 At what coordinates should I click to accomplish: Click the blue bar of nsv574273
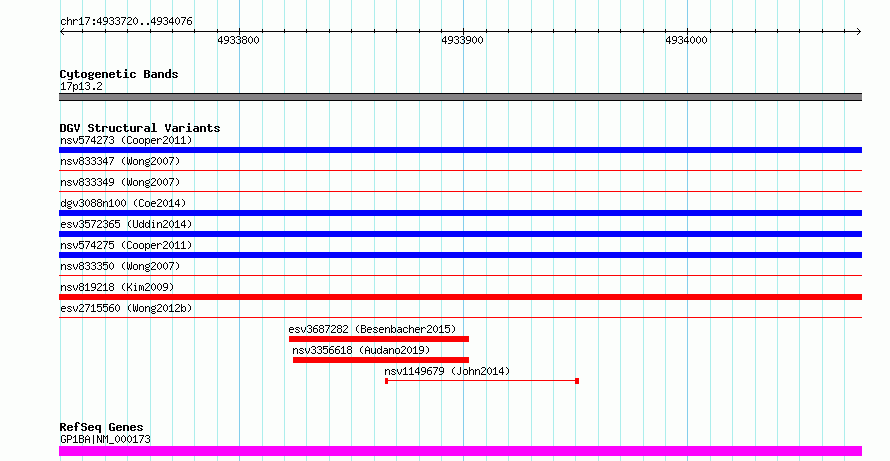(x=460, y=150)
